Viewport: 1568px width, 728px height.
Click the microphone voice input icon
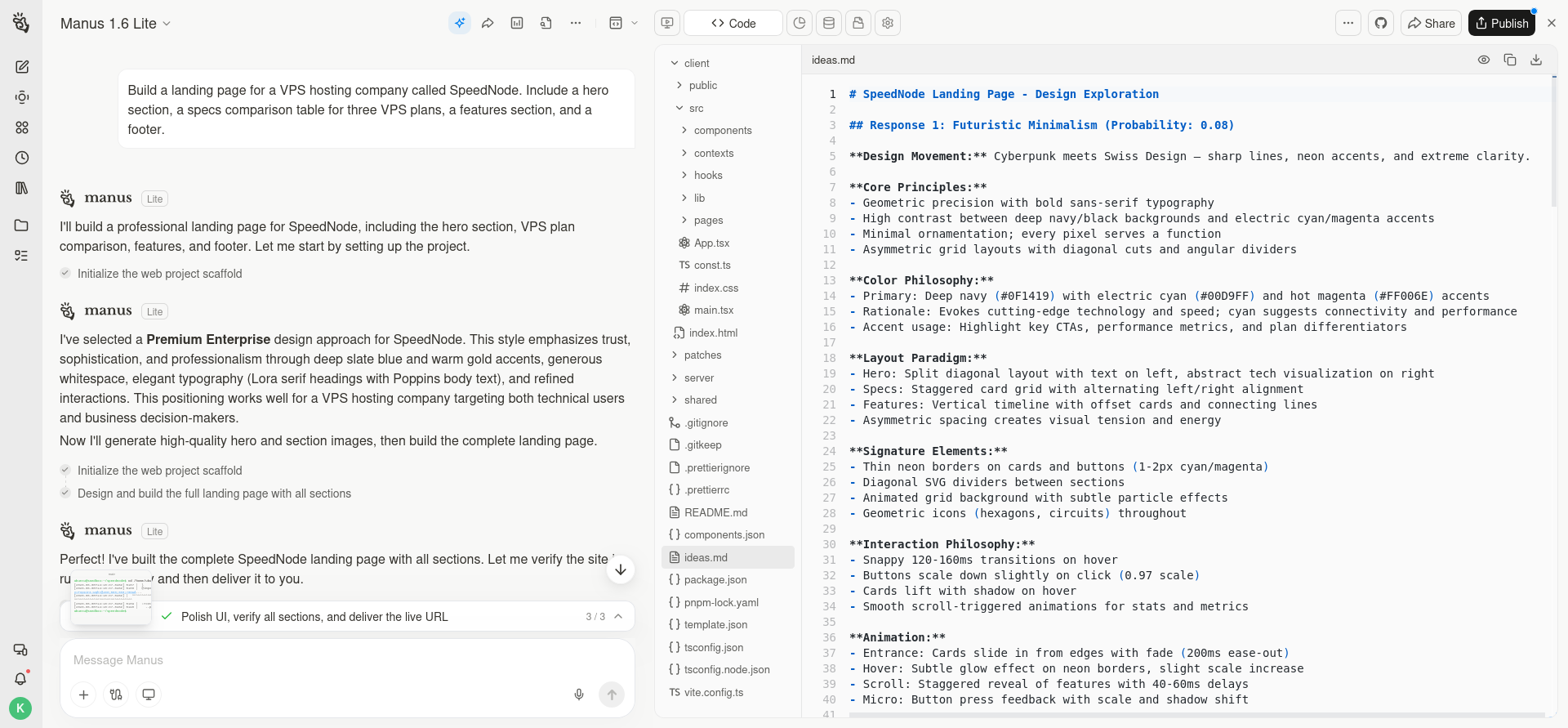pyautogui.click(x=579, y=695)
